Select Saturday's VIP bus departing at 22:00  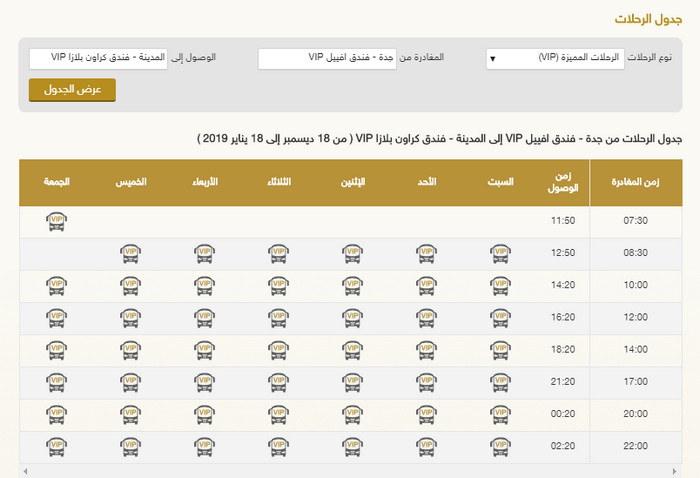coord(500,446)
